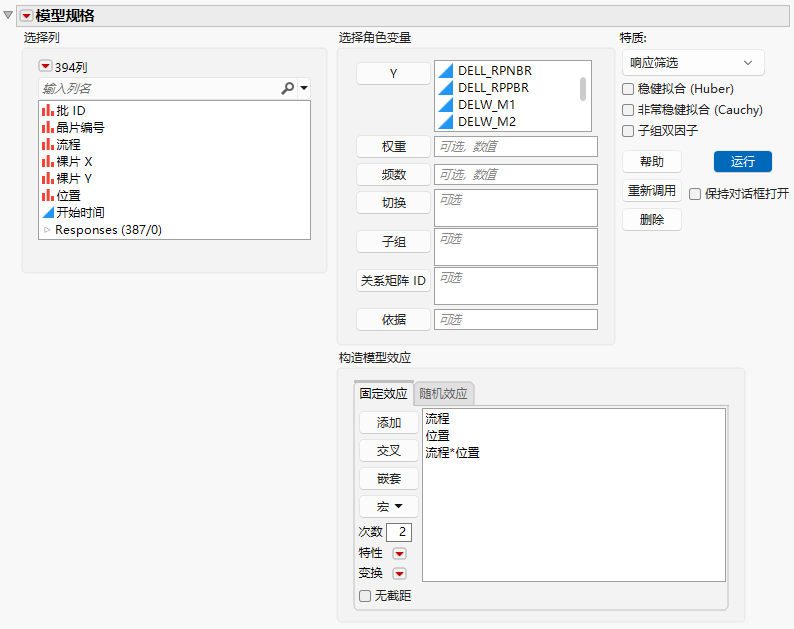Click the Y role button
794x629 pixels.
click(x=393, y=73)
